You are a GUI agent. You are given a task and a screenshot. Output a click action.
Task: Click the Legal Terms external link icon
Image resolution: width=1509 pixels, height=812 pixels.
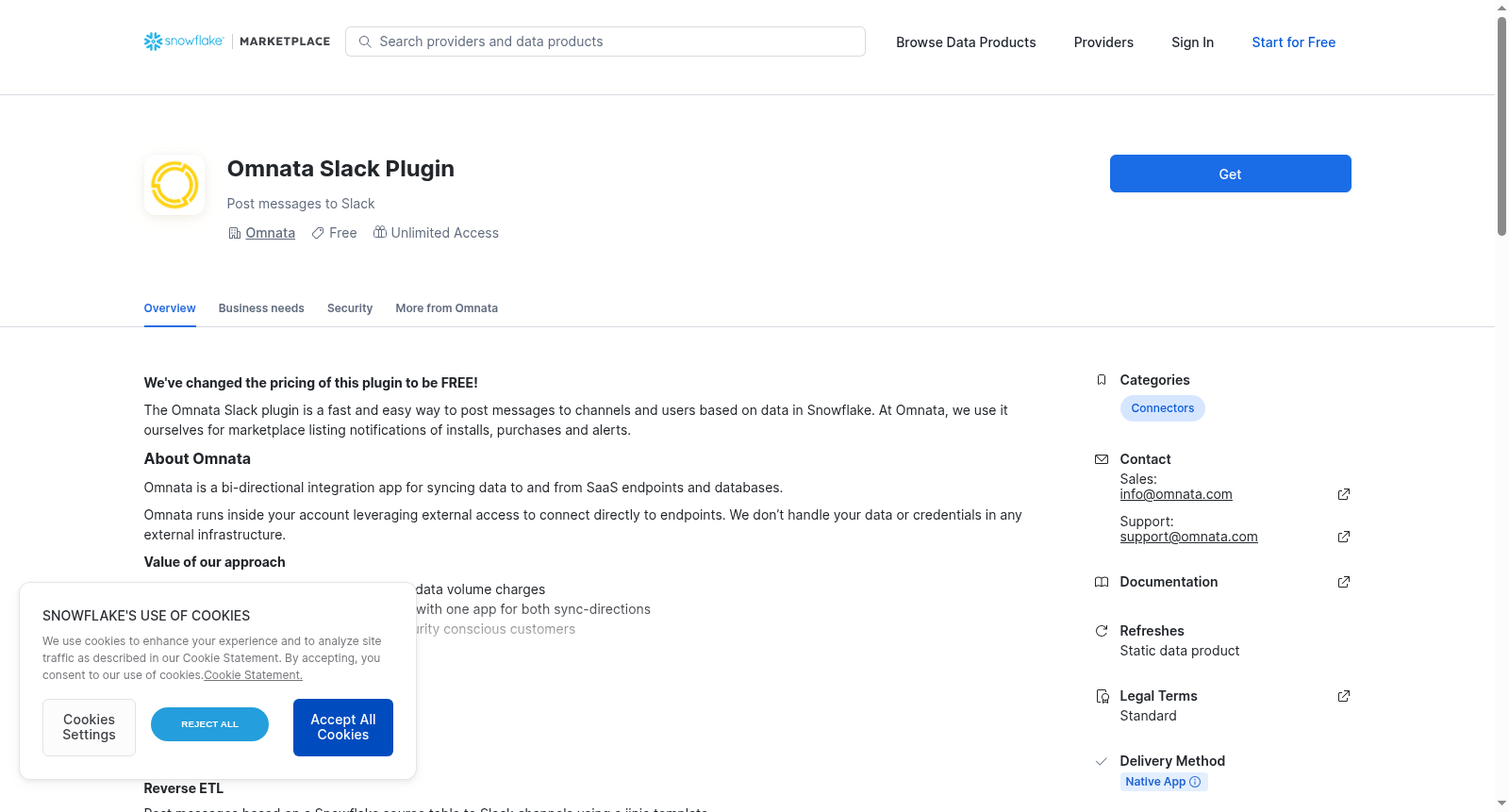click(1344, 696)
